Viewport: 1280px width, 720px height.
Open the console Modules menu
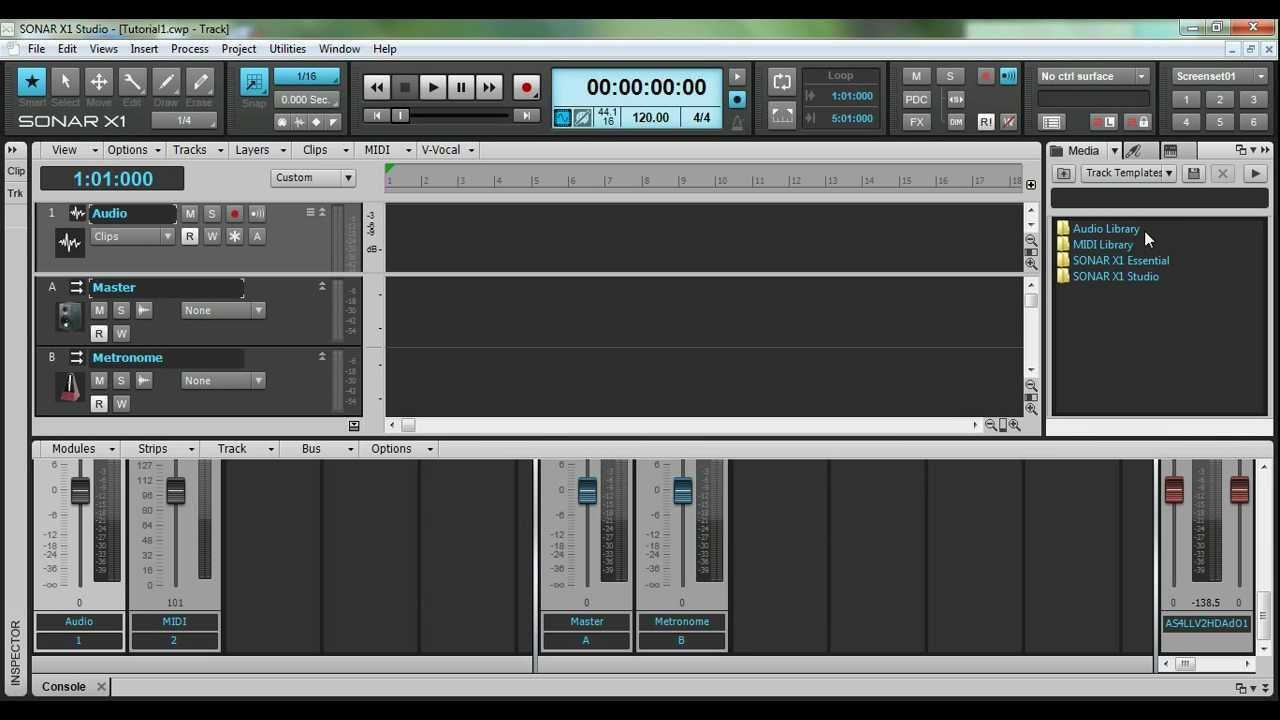[84, 449]
